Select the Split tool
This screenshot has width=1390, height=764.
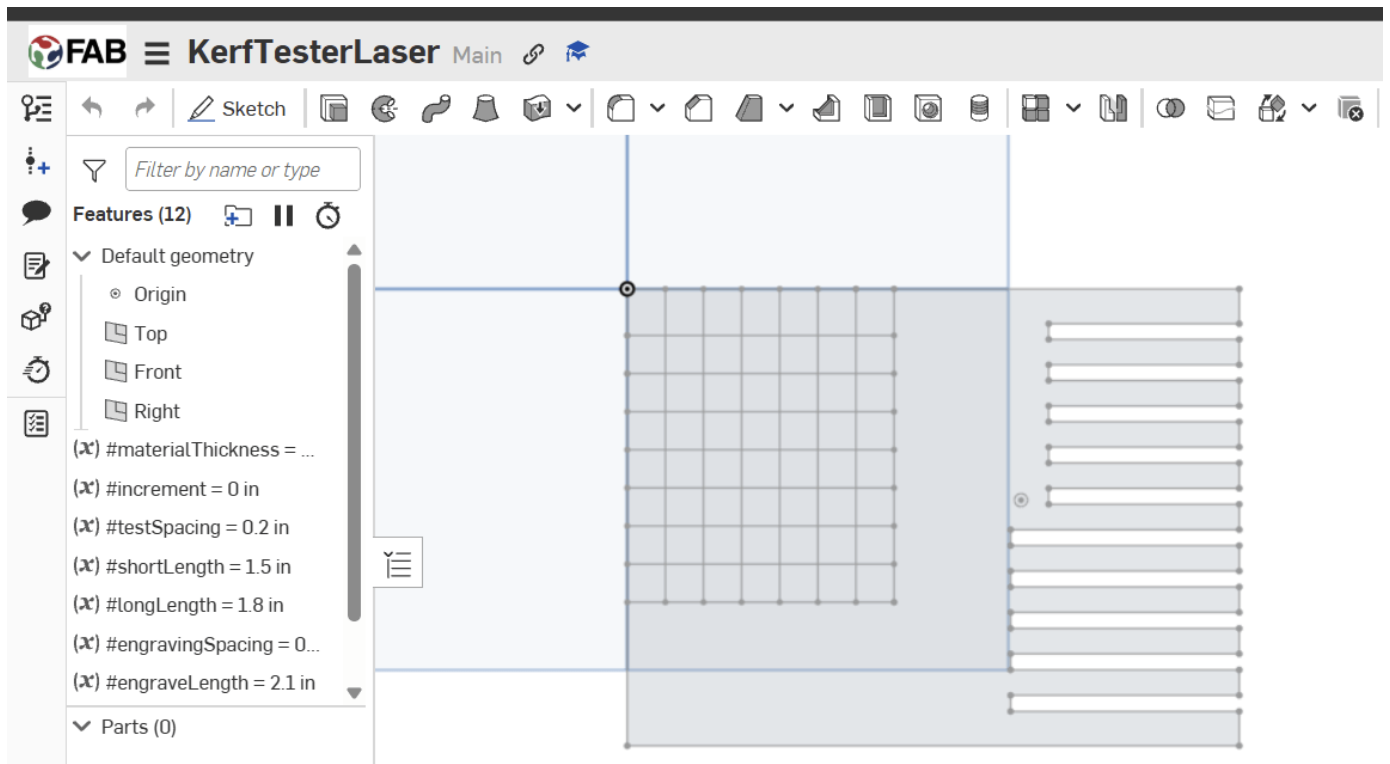point(1221,108)
